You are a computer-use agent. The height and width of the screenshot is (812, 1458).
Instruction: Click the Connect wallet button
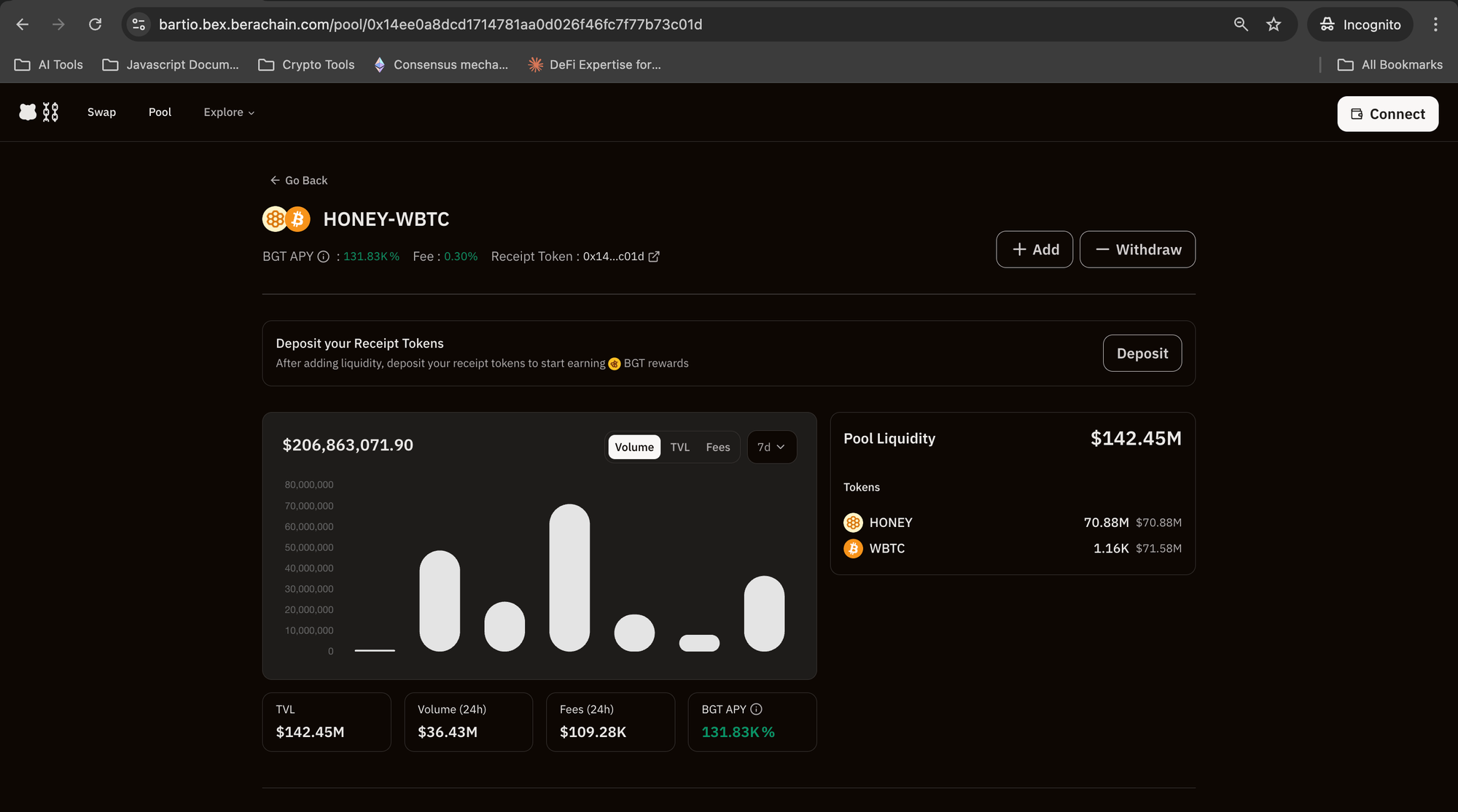point(1388,114)
